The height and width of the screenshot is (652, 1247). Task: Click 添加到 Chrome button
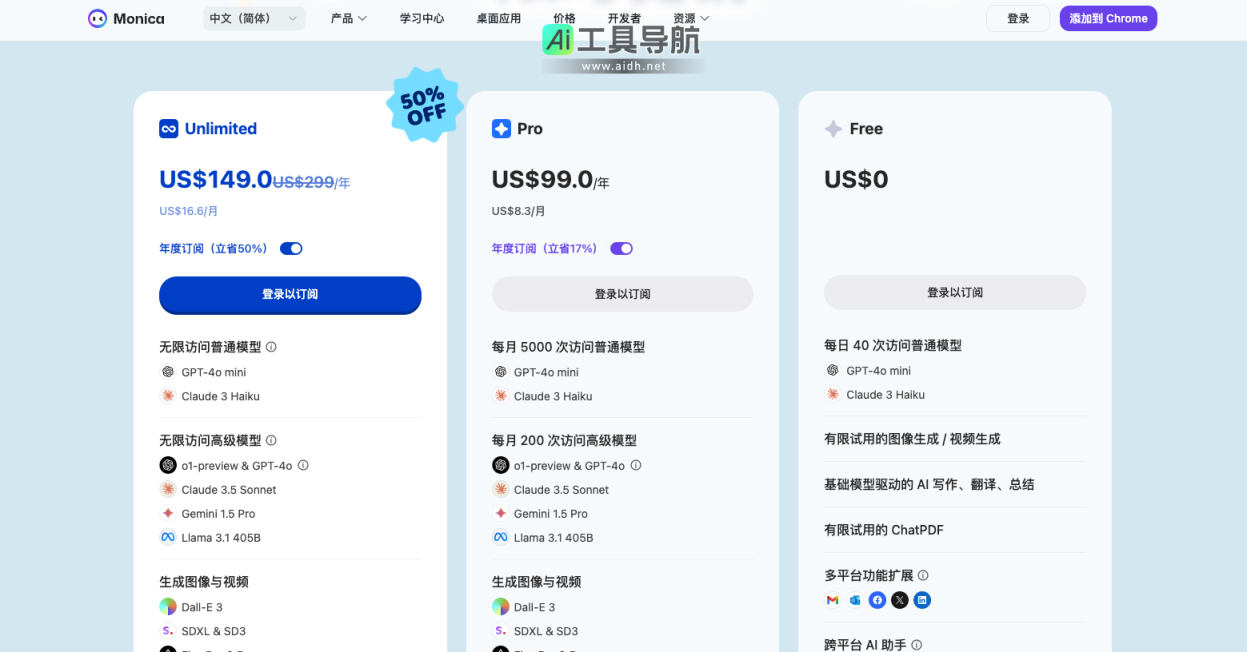(x=1108, y=18)
